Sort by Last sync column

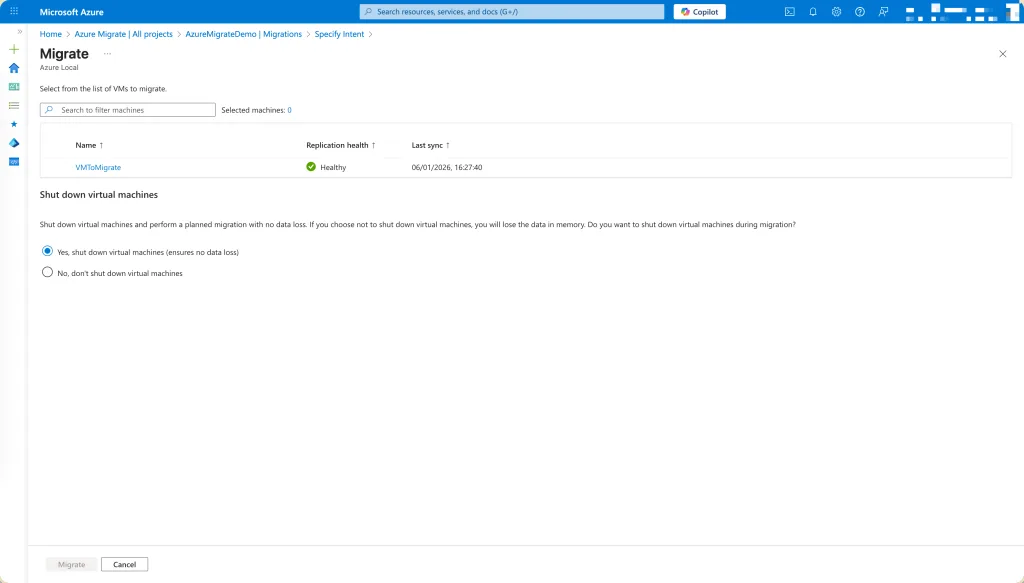click(430, 145)
